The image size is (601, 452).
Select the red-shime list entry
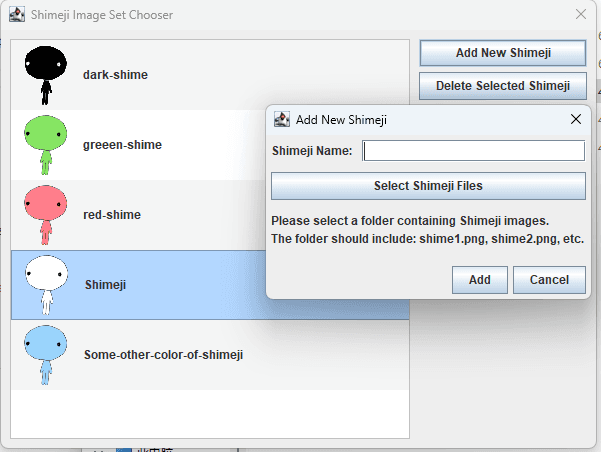138,215
